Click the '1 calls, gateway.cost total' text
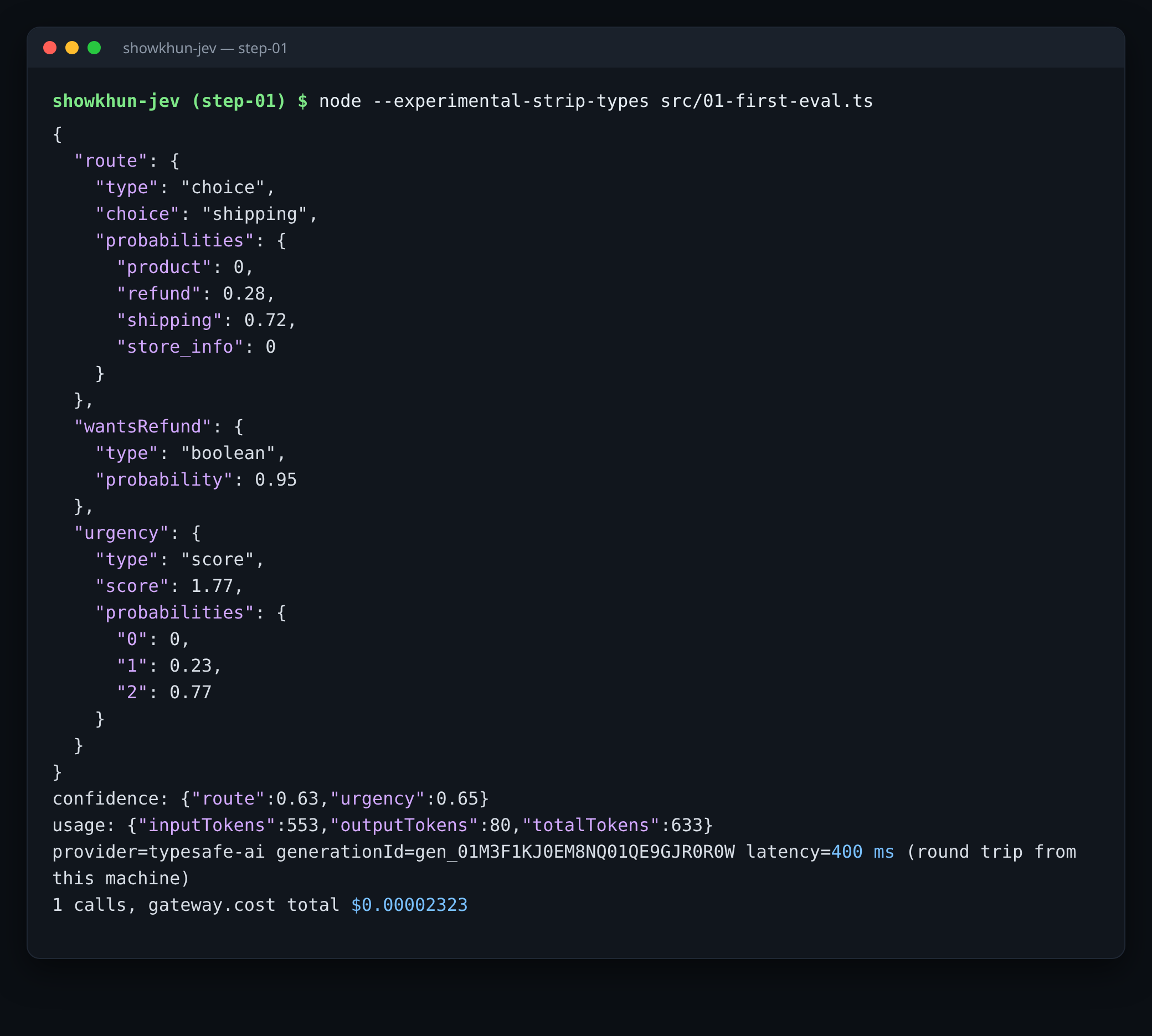The height and width of the screenshot is (1036, 1152). click(196, 905)
